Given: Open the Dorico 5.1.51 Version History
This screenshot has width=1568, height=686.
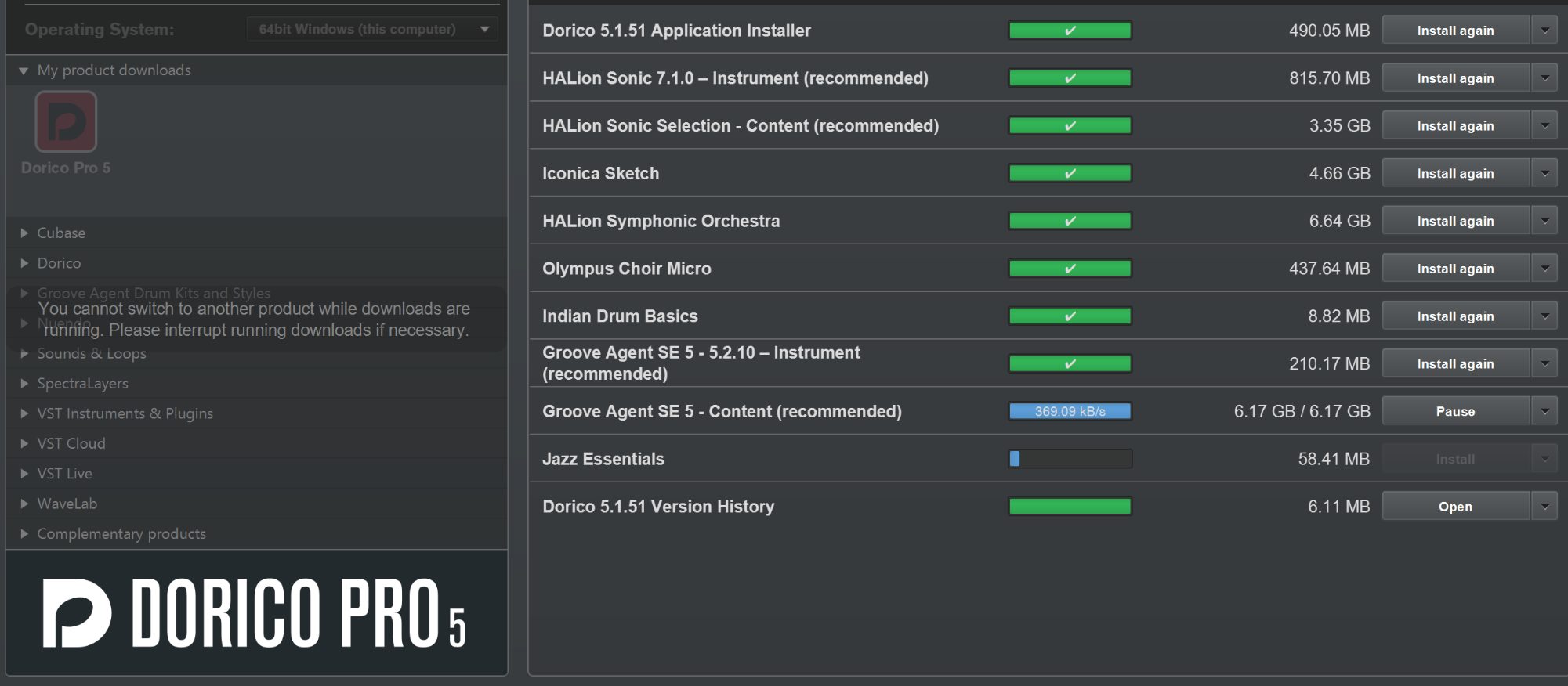Looking at the screenshot, I should 1454,506.
